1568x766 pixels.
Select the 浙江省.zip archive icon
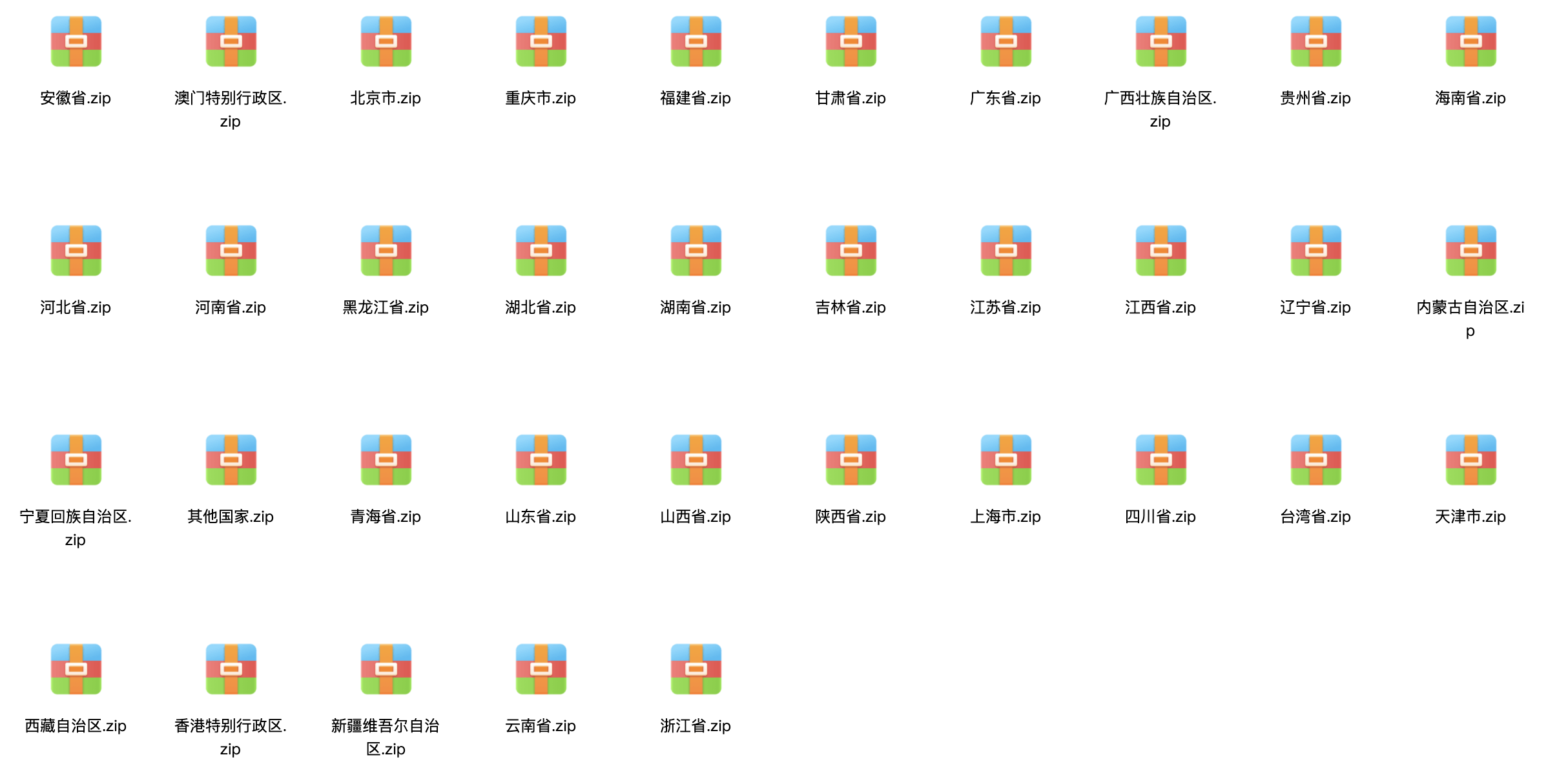(x=696, y=669)
